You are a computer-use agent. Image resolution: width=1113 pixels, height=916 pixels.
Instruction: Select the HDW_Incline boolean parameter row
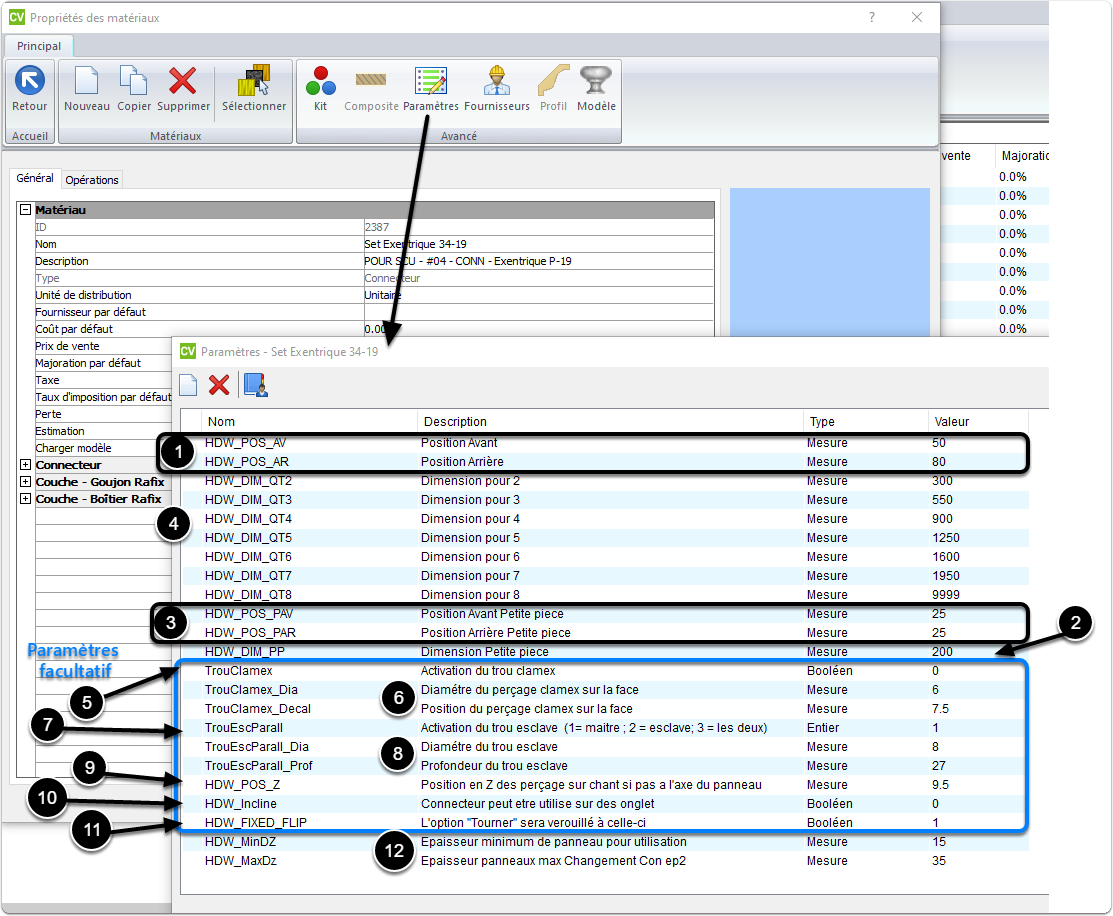point(241,804)
